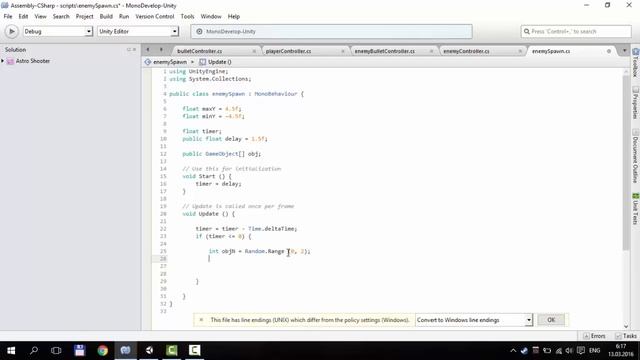Navigate back with the left arrow icon

148,50
